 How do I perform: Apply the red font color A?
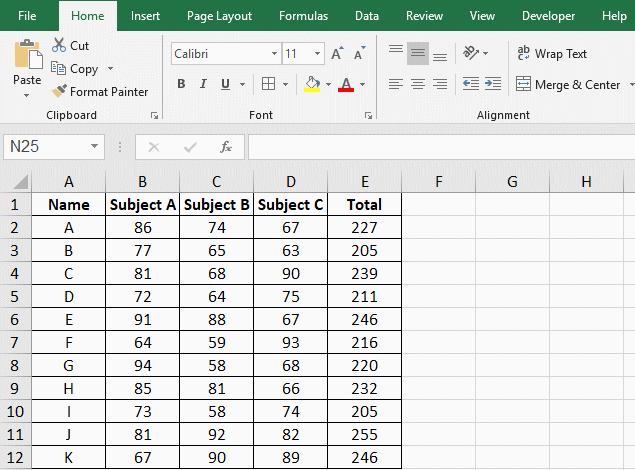pyautogui.click(x=346, y=84)
